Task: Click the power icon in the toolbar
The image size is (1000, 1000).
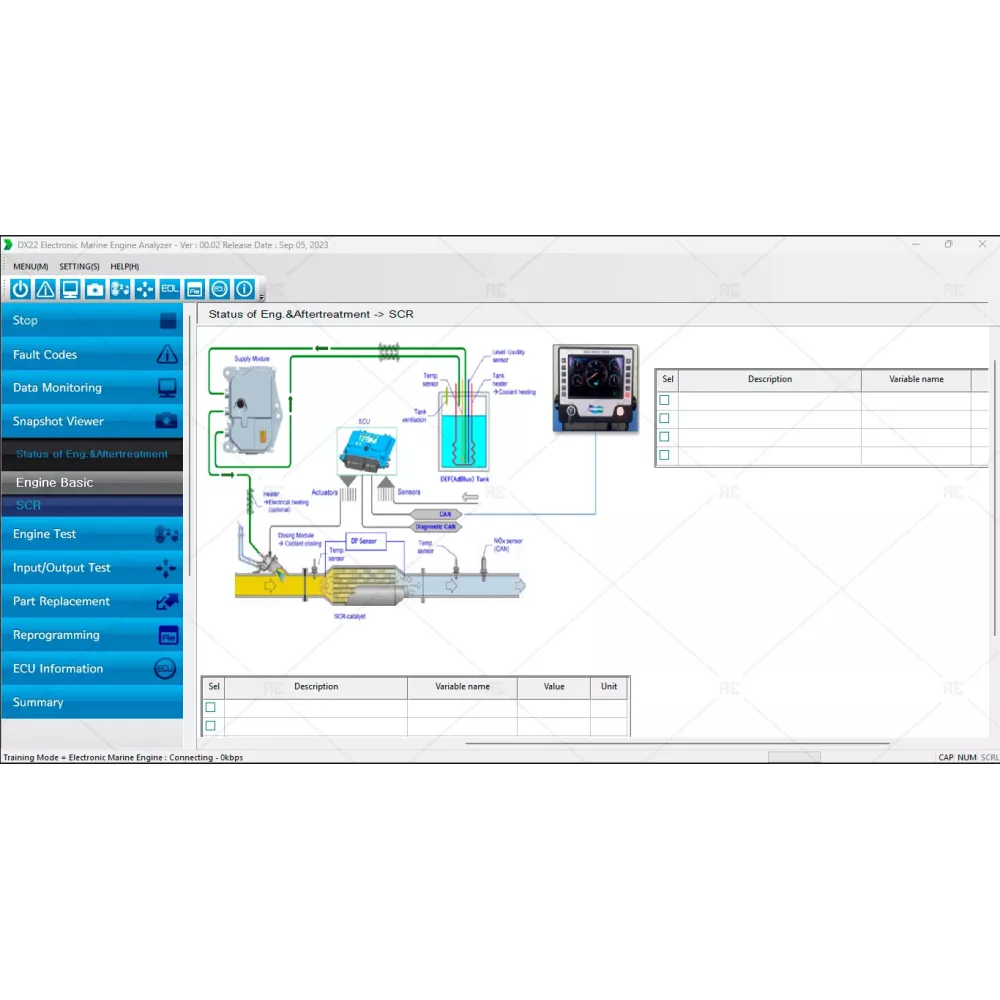Action: (x=20, y=289)
